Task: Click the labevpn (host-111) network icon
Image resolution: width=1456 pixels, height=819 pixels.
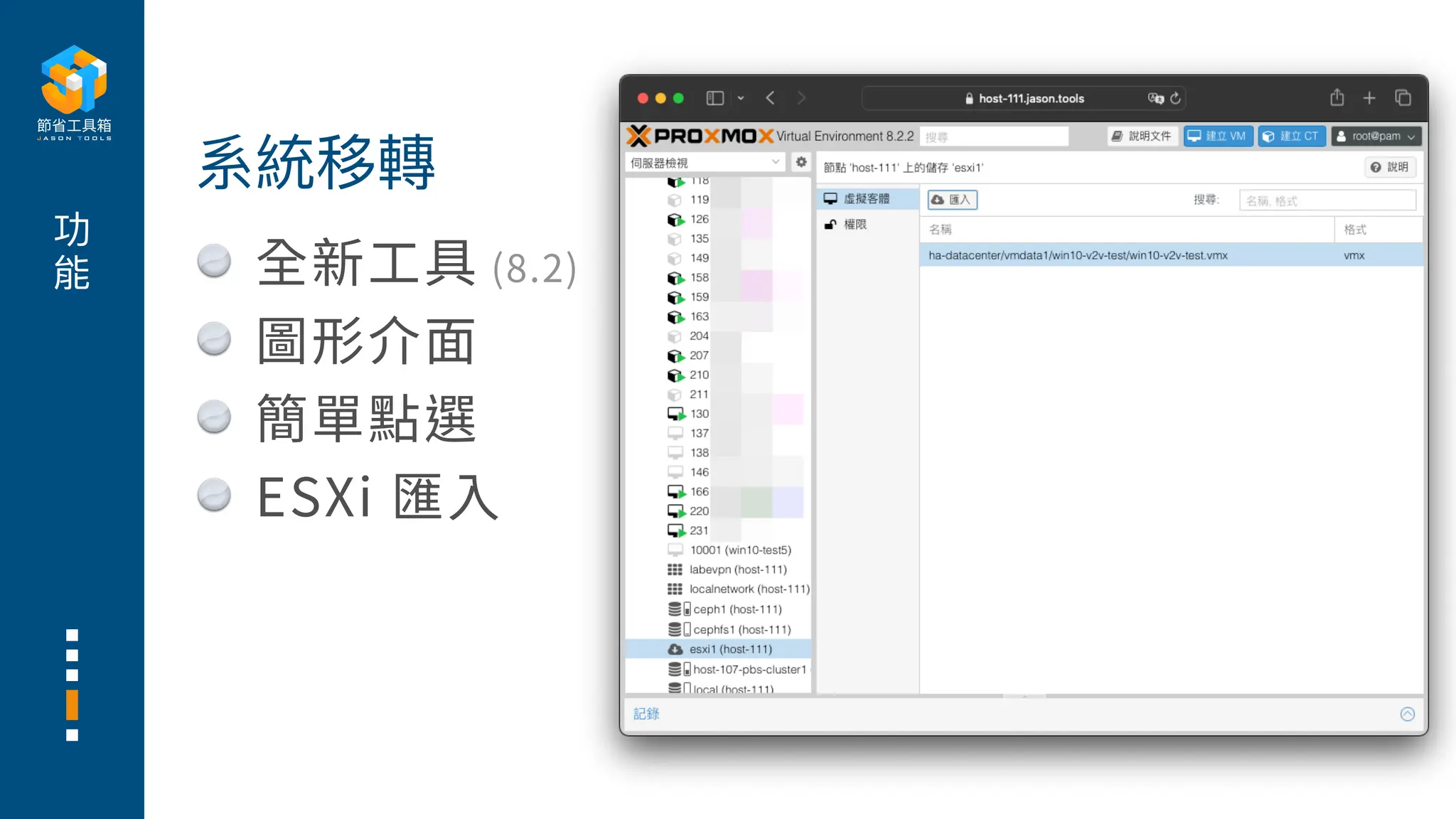Action: (x=675, y=569)
